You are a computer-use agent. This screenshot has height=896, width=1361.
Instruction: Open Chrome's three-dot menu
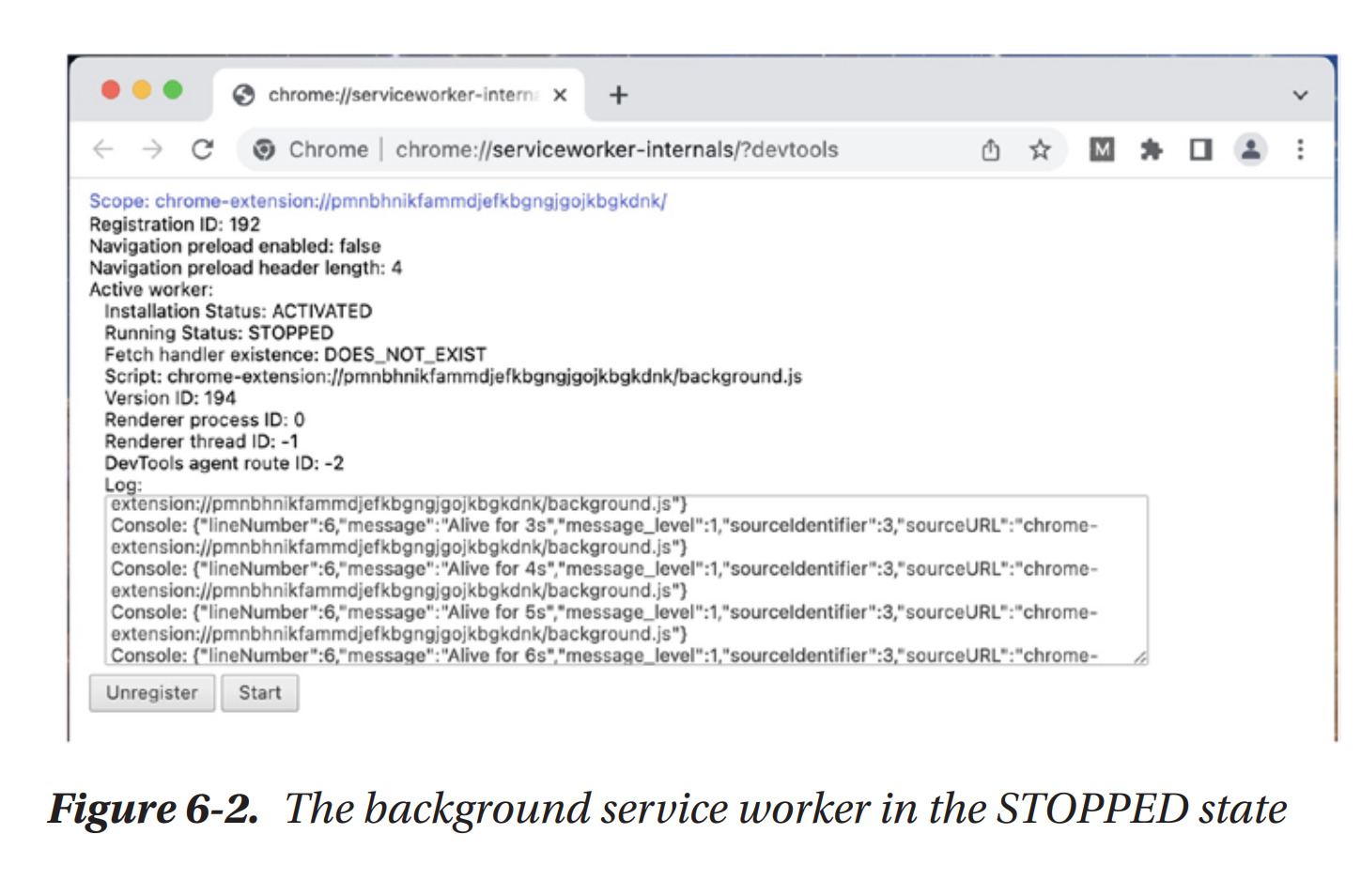click(x=1301, y=149)
